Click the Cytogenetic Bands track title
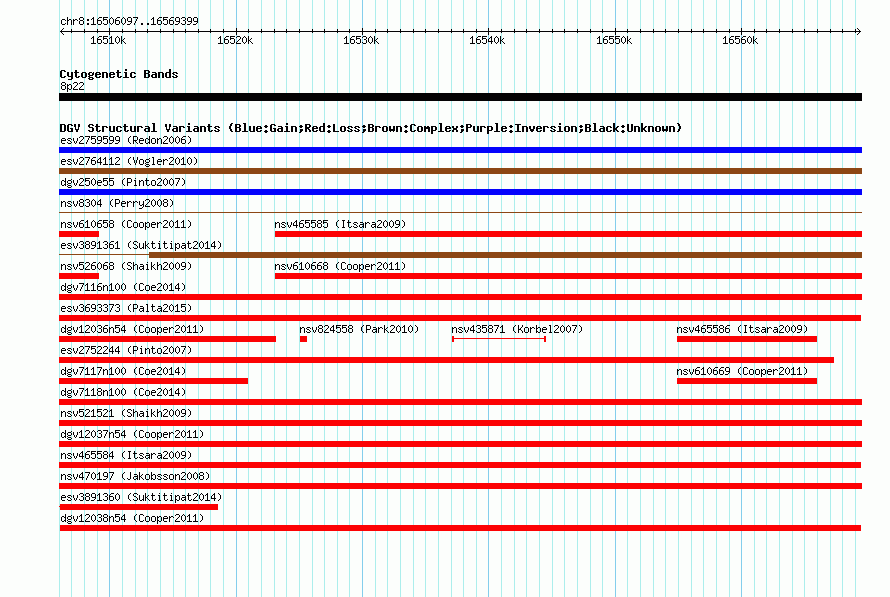The width and height of the screenshot is (890, 597). click(119, 74)
